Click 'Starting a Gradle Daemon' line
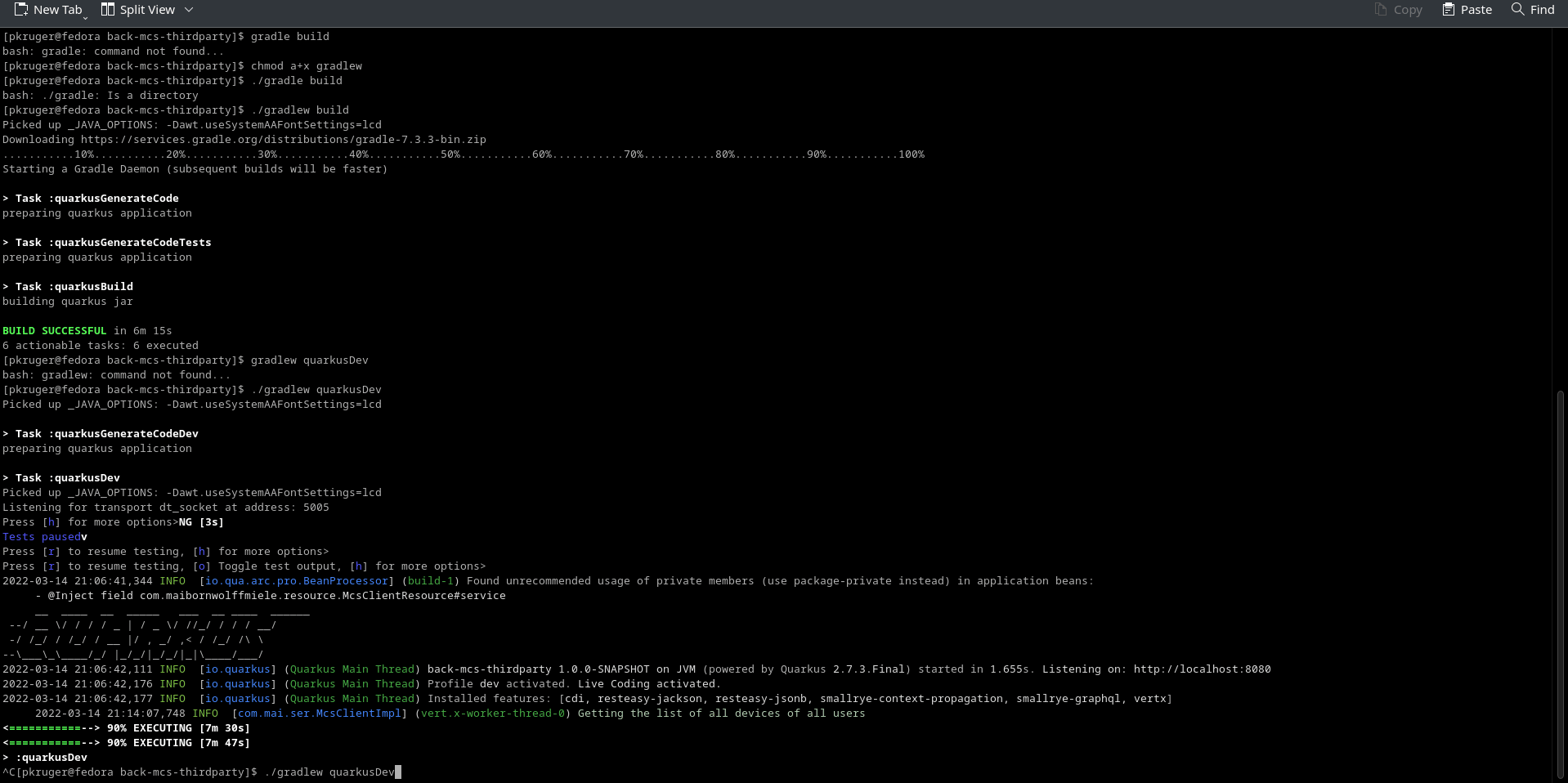The height and width of the screenshot is (783, 1568). [x=195, y=169]
